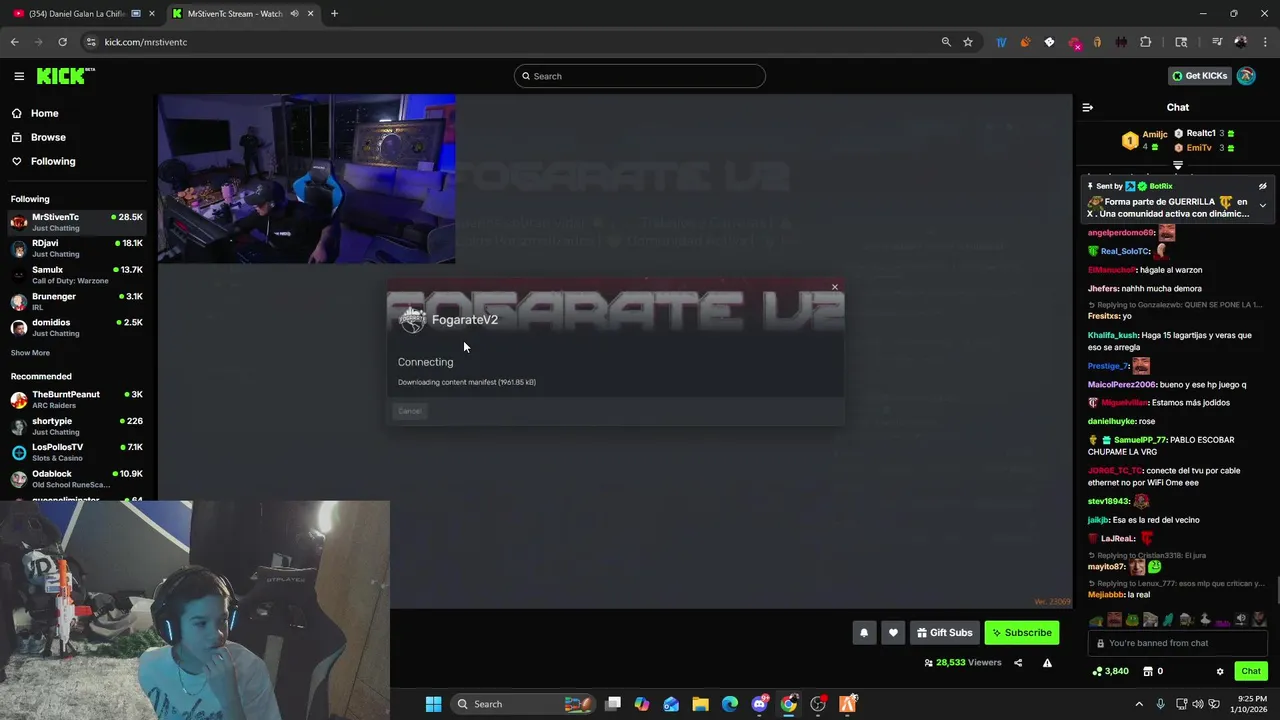1280x720 pixels.
Task: Show hidden system tray icons
Action: coord(1139,704)
